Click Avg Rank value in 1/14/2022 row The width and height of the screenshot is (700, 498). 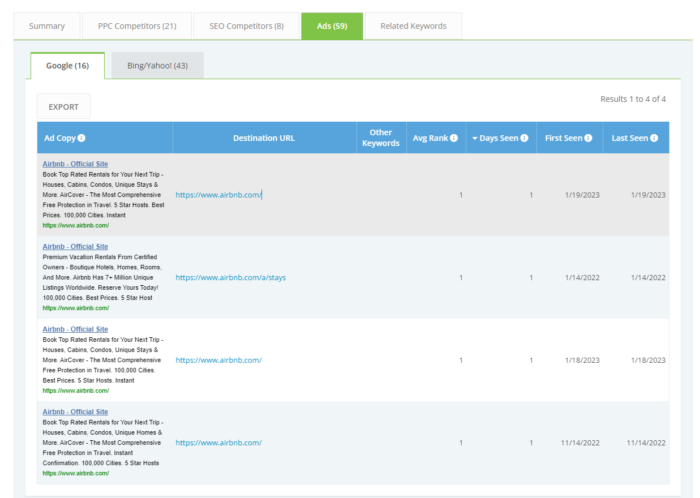pos(461,277)
